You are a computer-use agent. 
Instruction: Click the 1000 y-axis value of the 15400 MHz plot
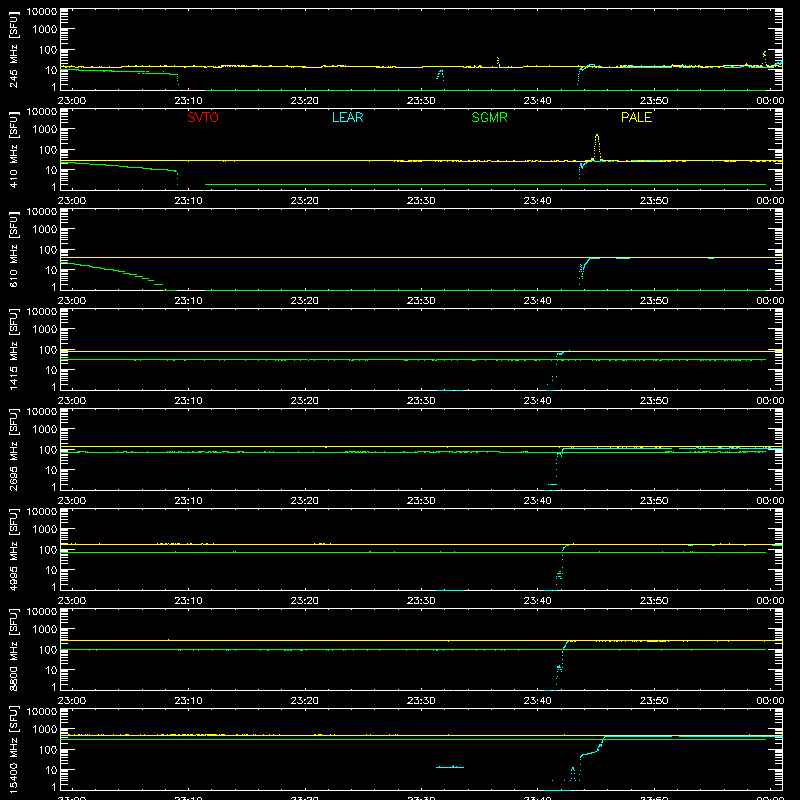tap(45, 730)
